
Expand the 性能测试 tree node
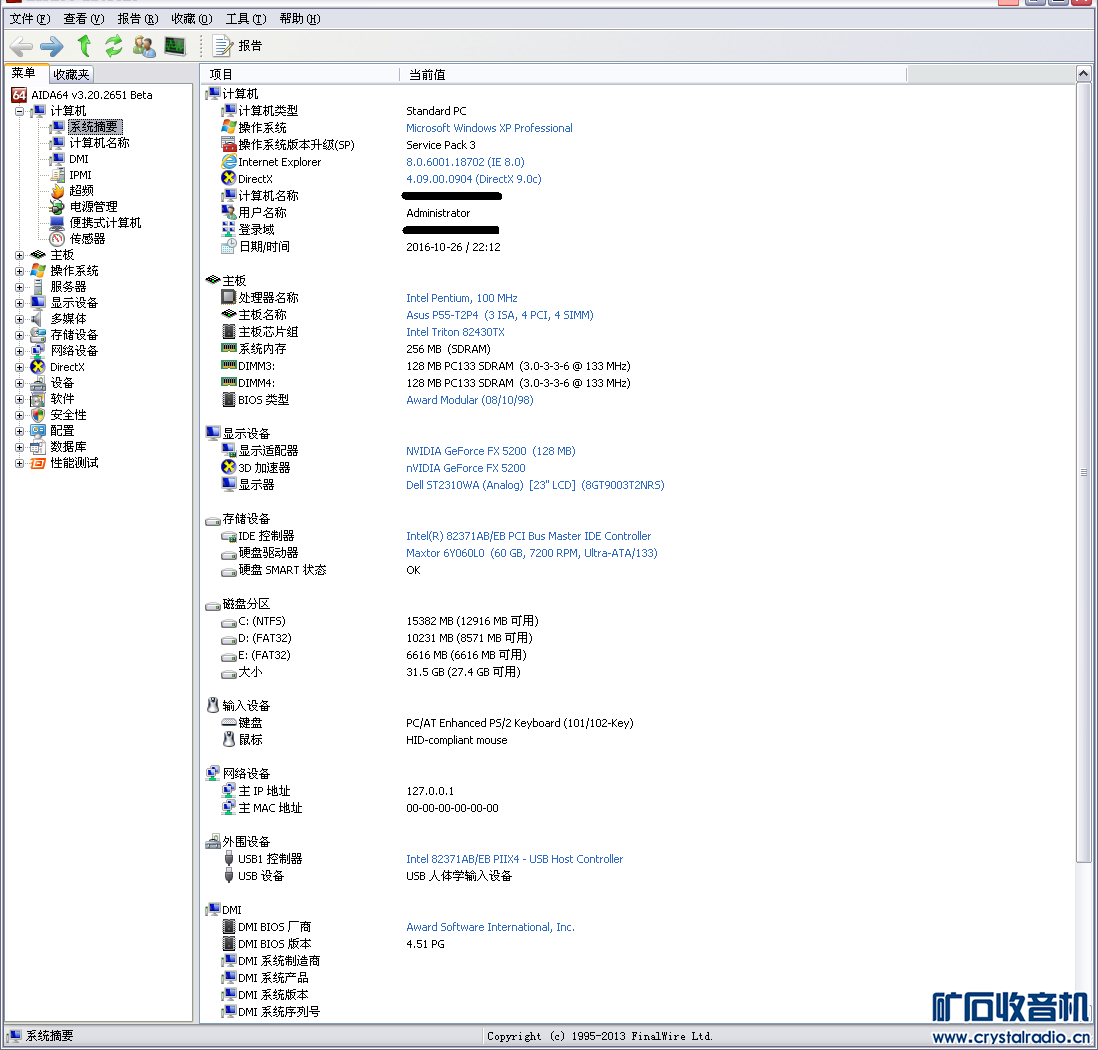click(20, 464)
